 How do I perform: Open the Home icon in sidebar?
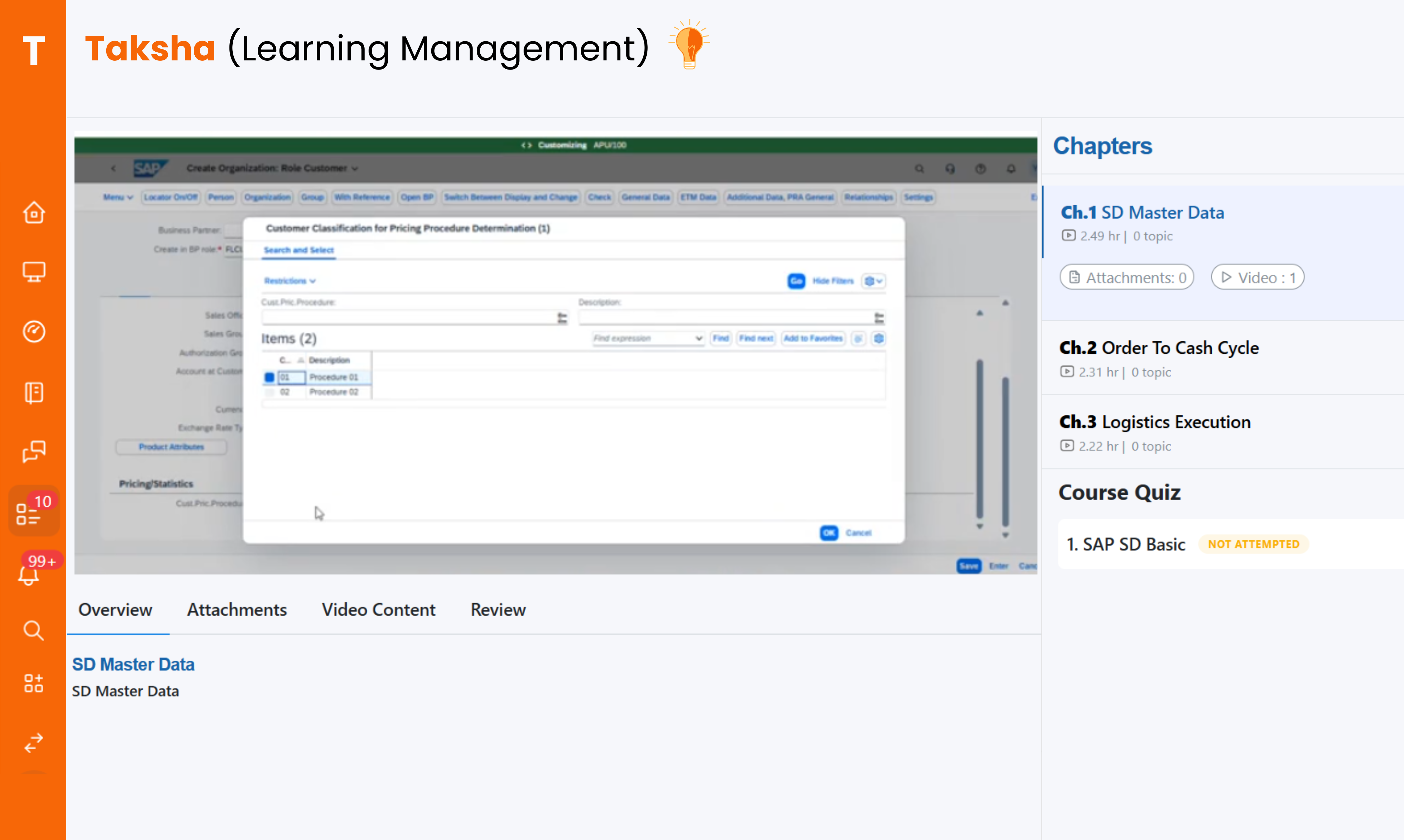tap(33, 213)
